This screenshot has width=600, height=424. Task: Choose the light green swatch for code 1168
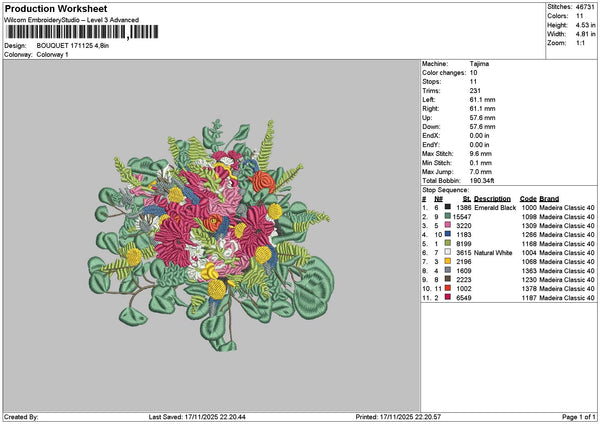coord(448,243)
